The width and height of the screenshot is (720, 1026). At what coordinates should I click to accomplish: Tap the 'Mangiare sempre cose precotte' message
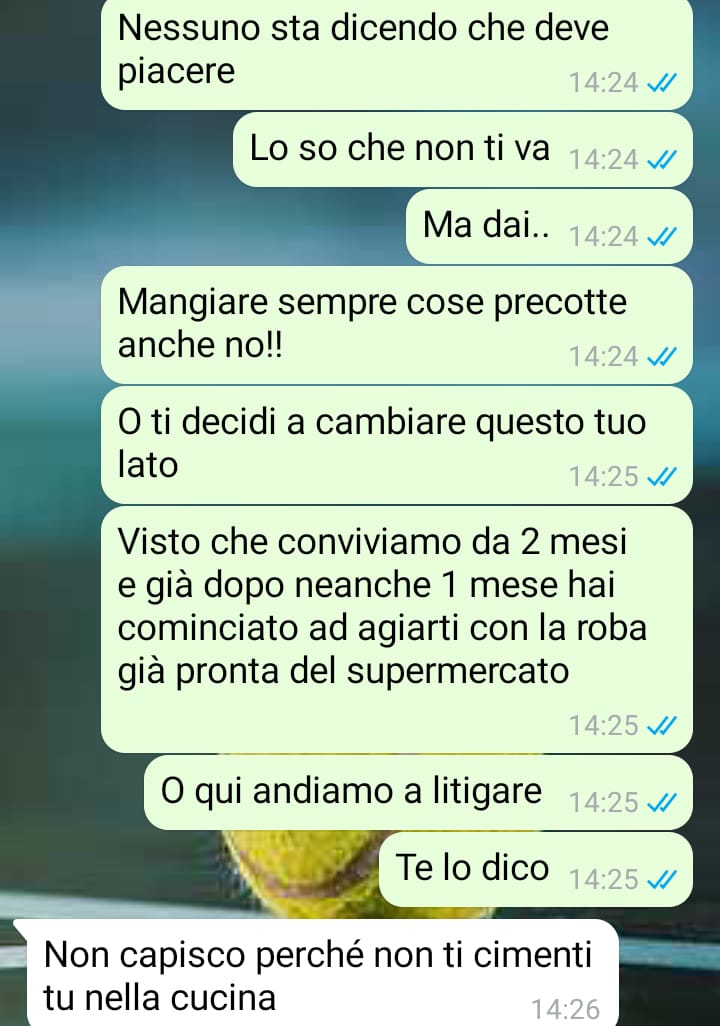(x=397, y=325)
